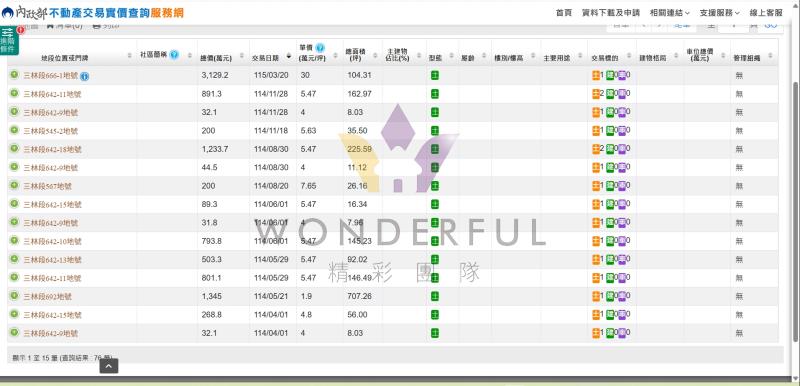The height and width of the screenshot is (386, 800).
Task: Expand the 三林段545-2地號 row with plus icon
Action: [x=14, y=130]
